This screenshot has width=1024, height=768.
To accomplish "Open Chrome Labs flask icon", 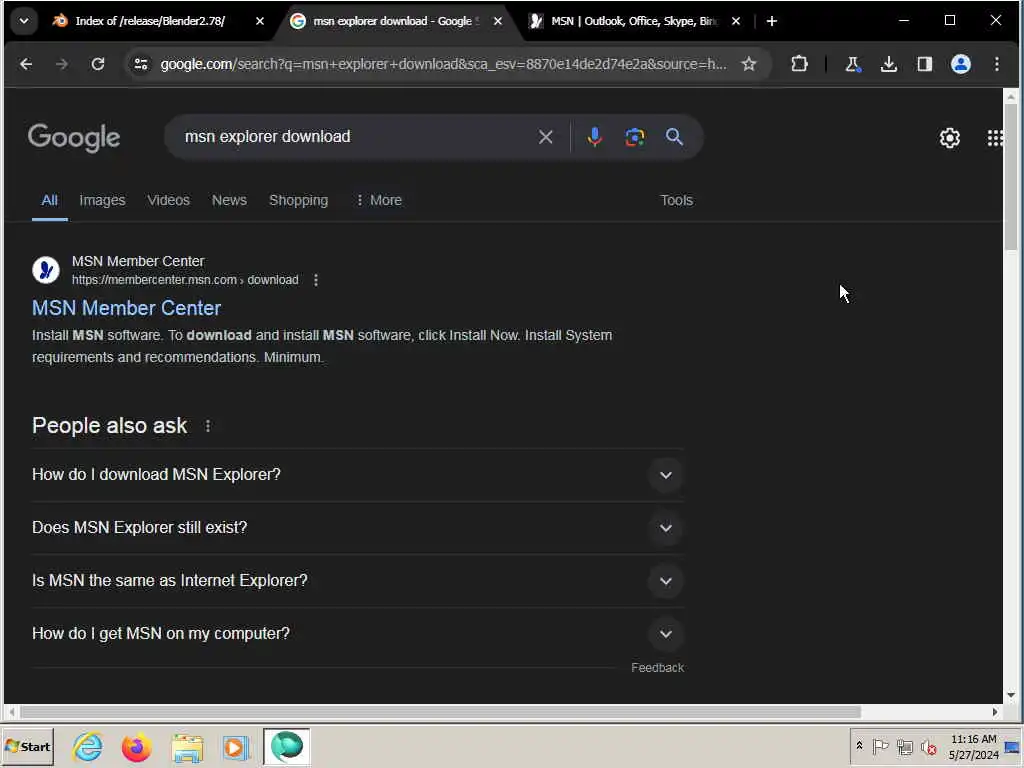I will 852,64.
